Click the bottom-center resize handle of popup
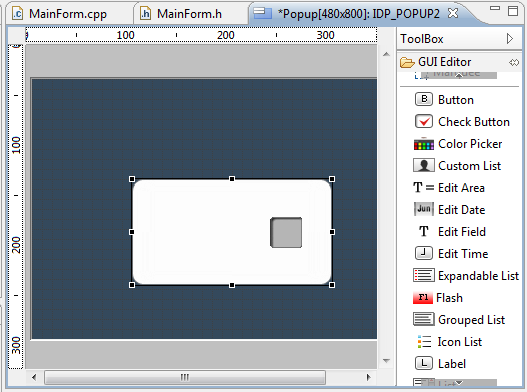This screenshot has width=527, height=392. (232, 285)
